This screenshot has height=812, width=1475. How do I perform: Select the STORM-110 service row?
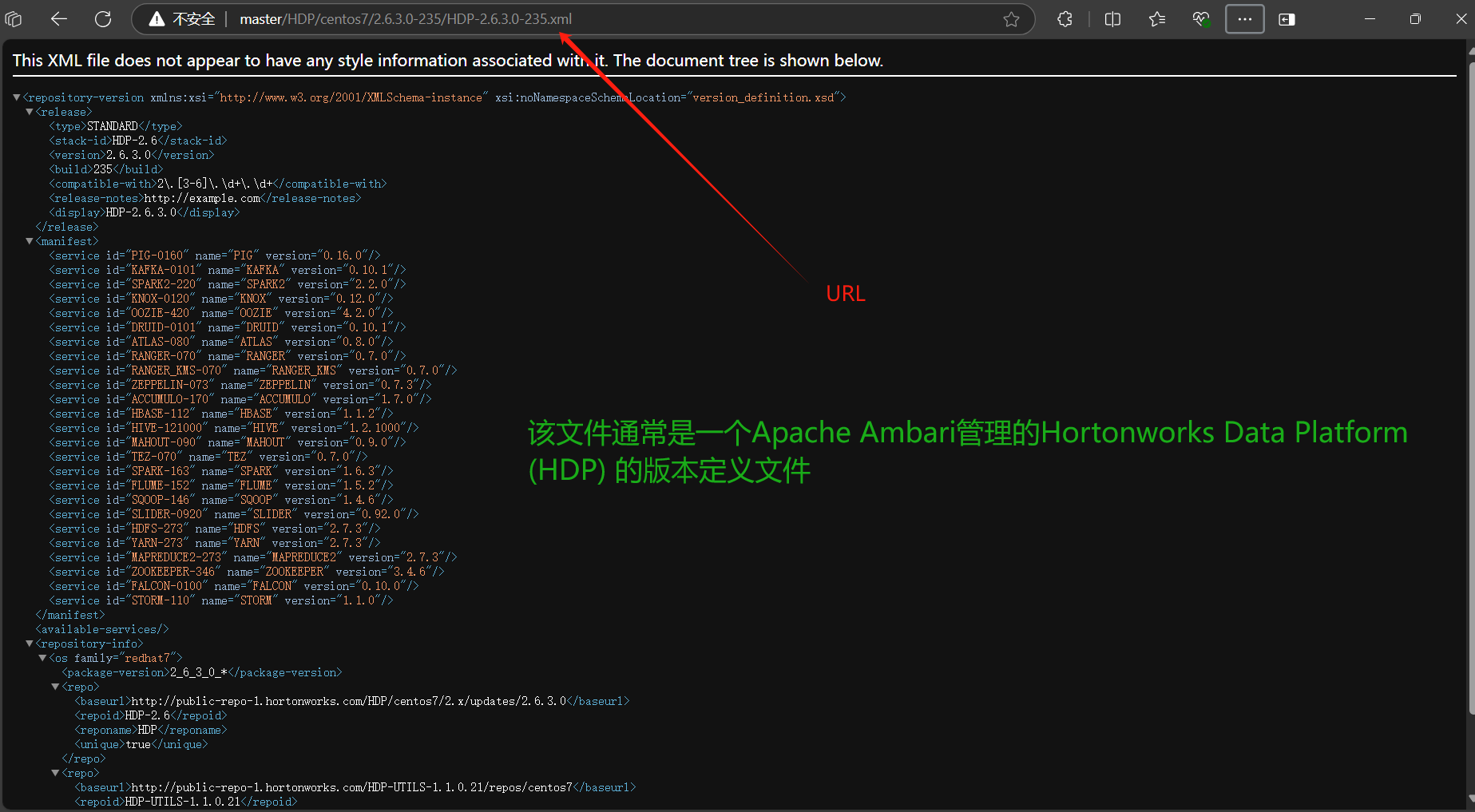[221, 600]
